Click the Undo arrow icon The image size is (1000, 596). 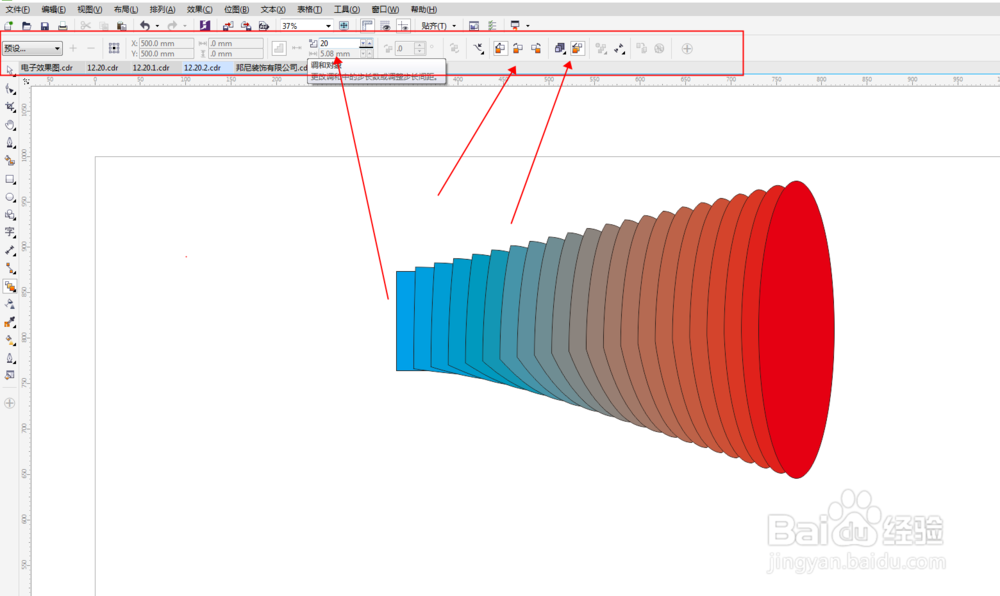click(145, 25)
